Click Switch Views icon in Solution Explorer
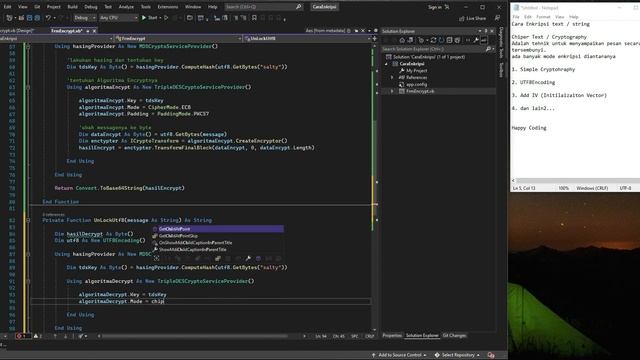Viewport: 640px width, 360px height. tap(410, 40)
